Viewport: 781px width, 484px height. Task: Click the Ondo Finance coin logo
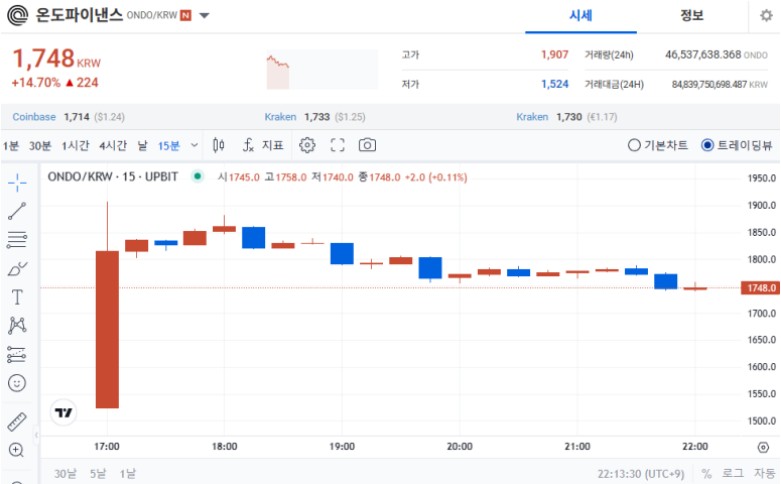17,15
